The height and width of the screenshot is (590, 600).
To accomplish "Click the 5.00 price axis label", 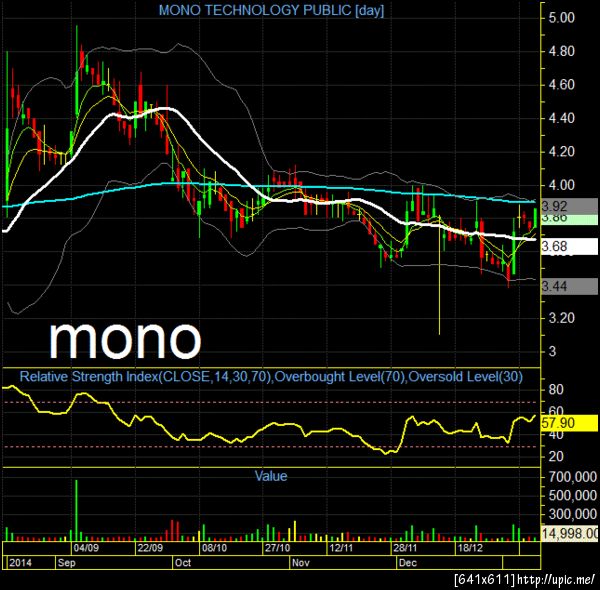I will click(x=561, y=18).
